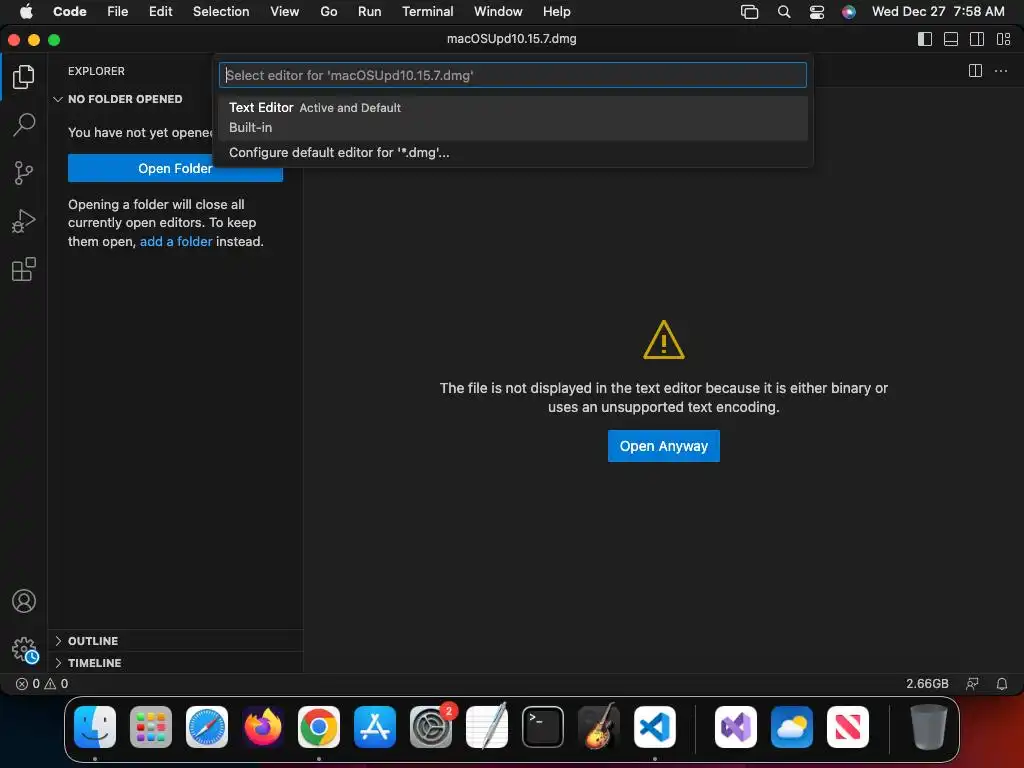Open Trash from the Dock
The width and height of the screenshot is (1024, 768).
928,727
